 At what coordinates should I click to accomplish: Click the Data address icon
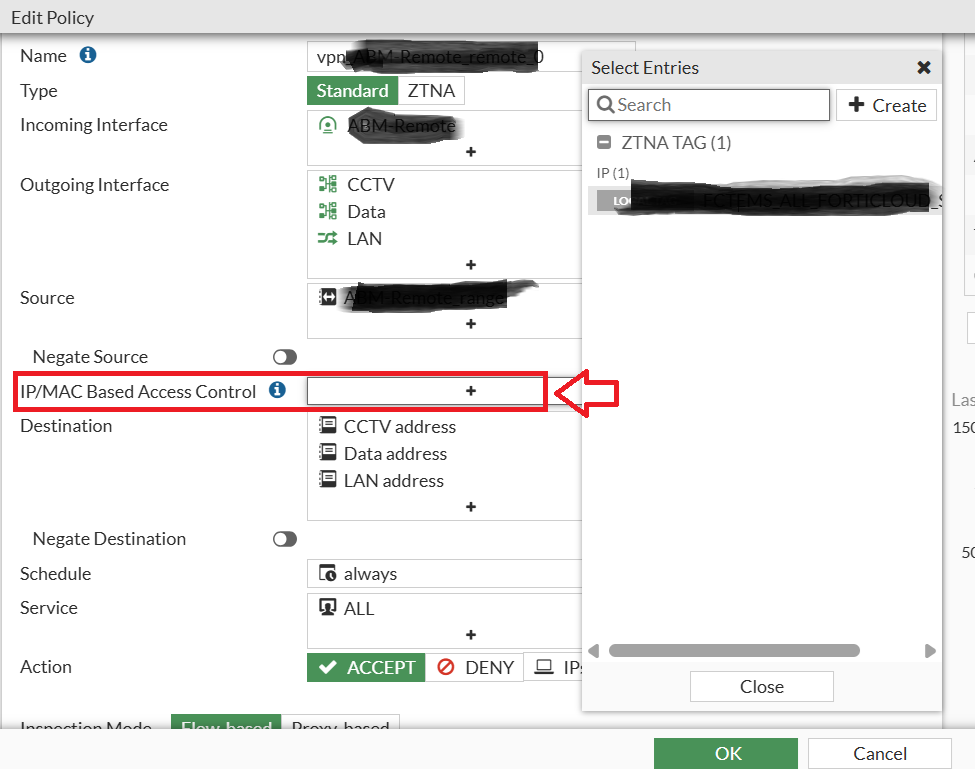[328, 452]
